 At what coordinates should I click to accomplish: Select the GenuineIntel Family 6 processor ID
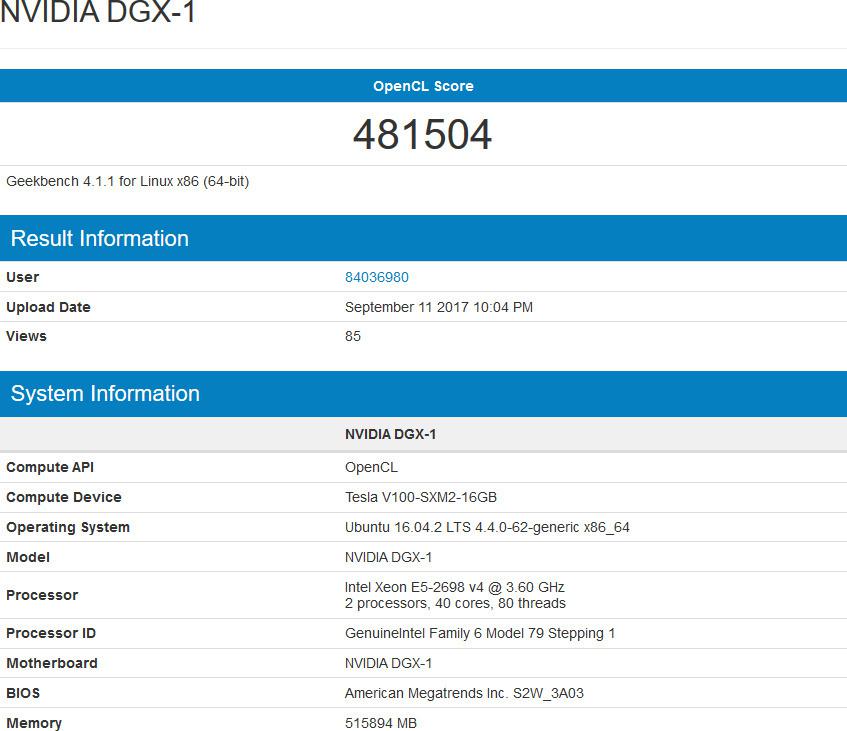click(x=480, y=633)
